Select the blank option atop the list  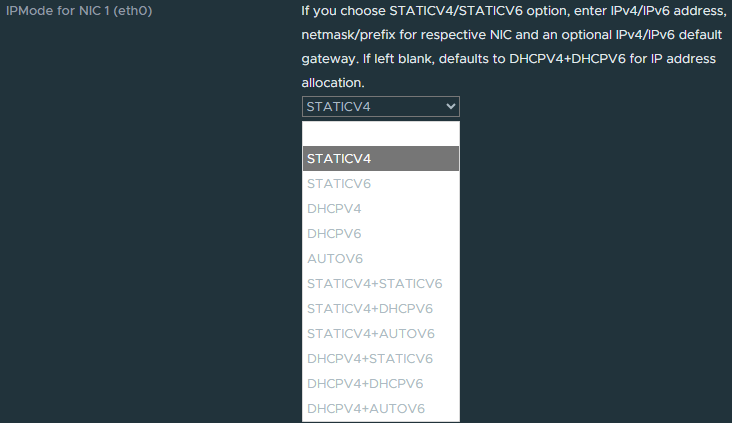coord(380,134)
